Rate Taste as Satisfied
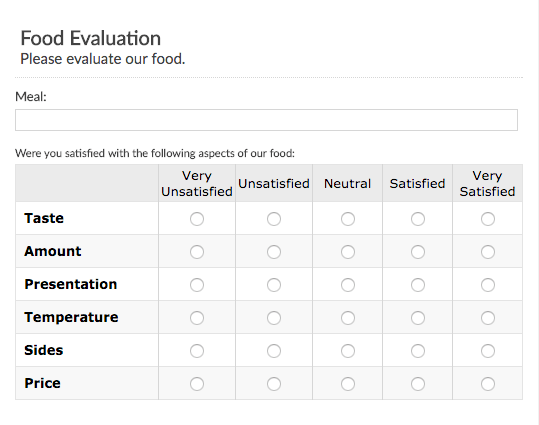This screenshot has width=539, height=425. click(x=418, y=219)
